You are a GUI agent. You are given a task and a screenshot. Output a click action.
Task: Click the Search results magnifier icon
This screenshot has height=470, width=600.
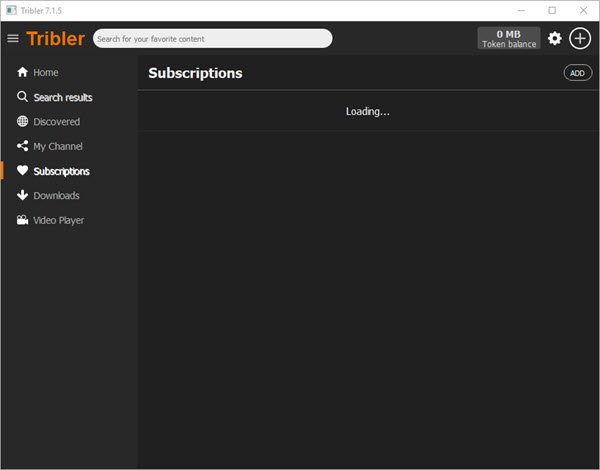[22, 96]
